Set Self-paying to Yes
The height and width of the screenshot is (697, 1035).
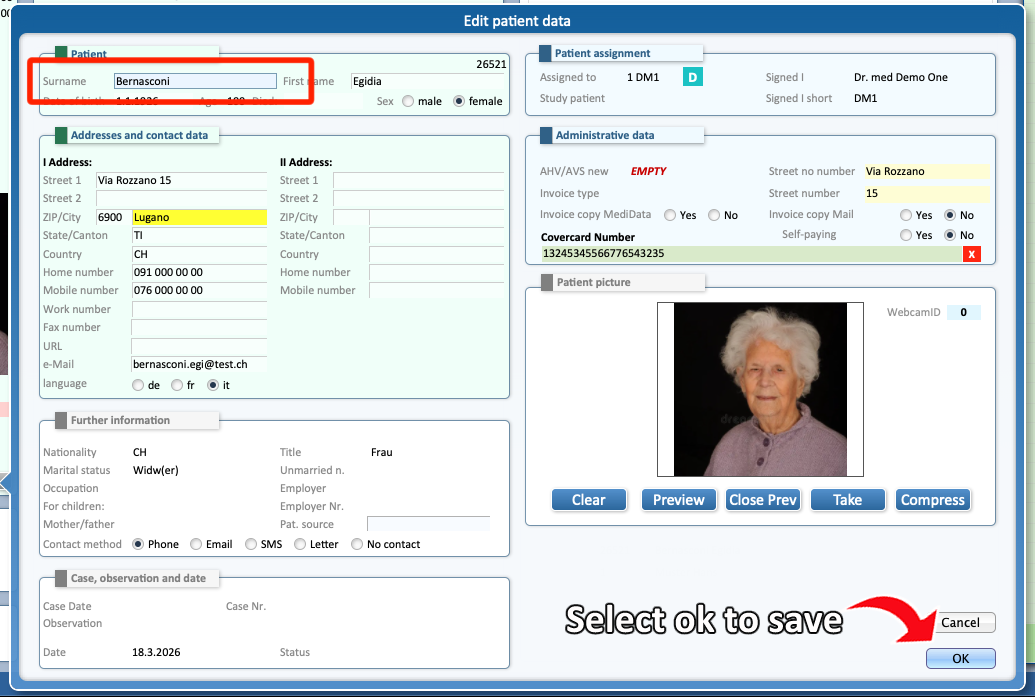pos(906,235)
